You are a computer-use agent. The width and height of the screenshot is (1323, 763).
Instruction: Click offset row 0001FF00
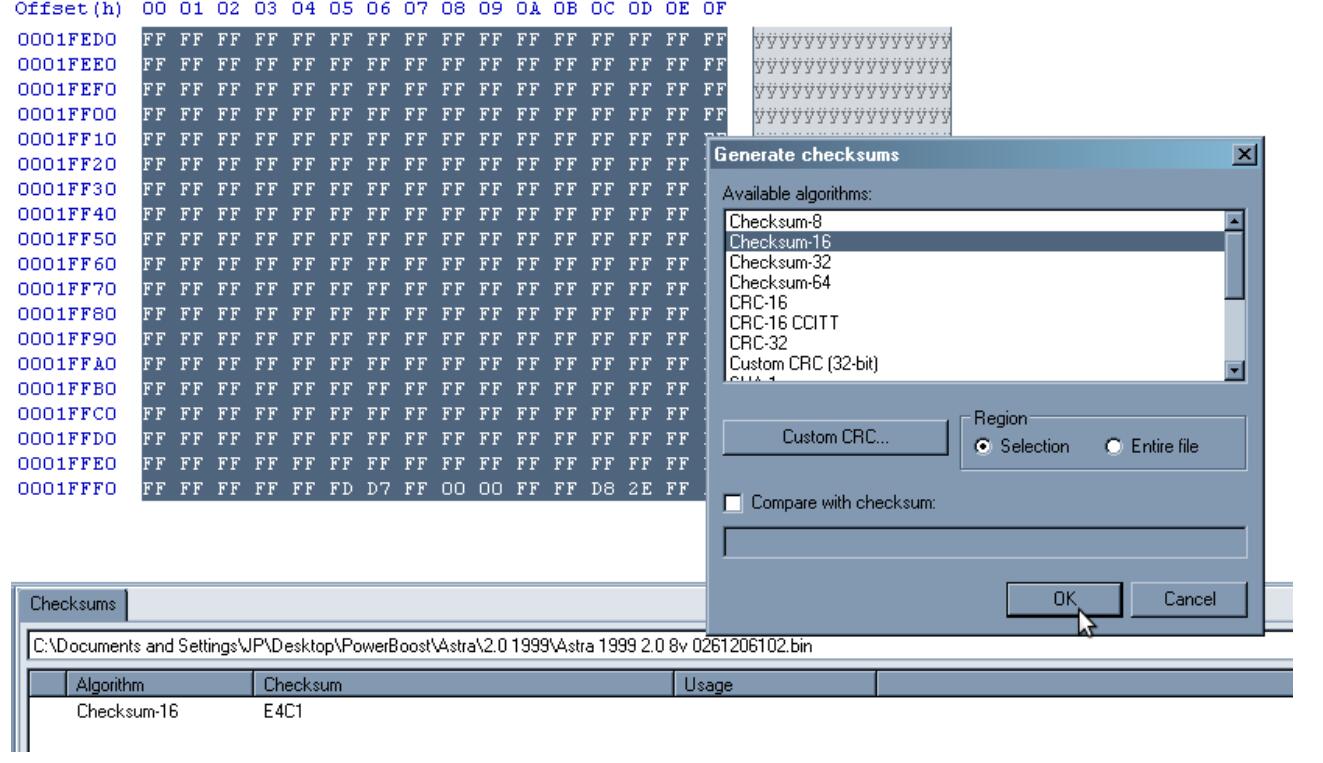[66, 117]
